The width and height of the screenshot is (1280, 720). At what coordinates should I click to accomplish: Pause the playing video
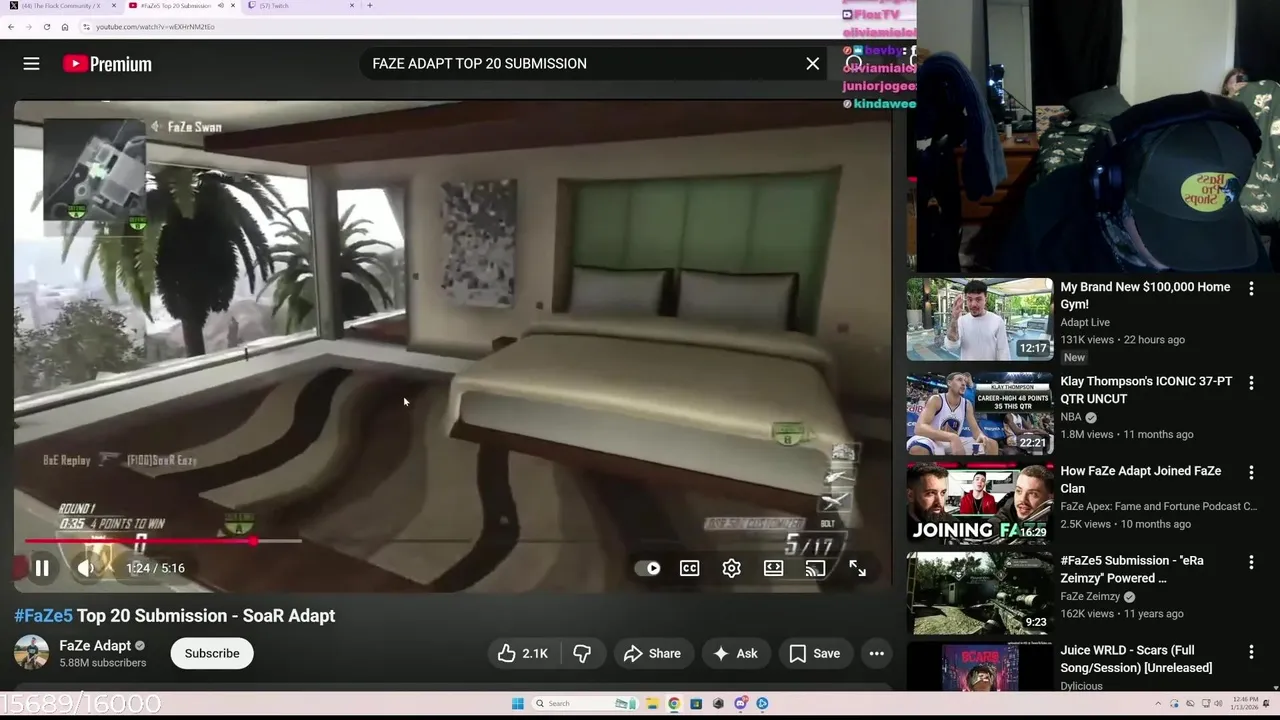tap(42, 568)
